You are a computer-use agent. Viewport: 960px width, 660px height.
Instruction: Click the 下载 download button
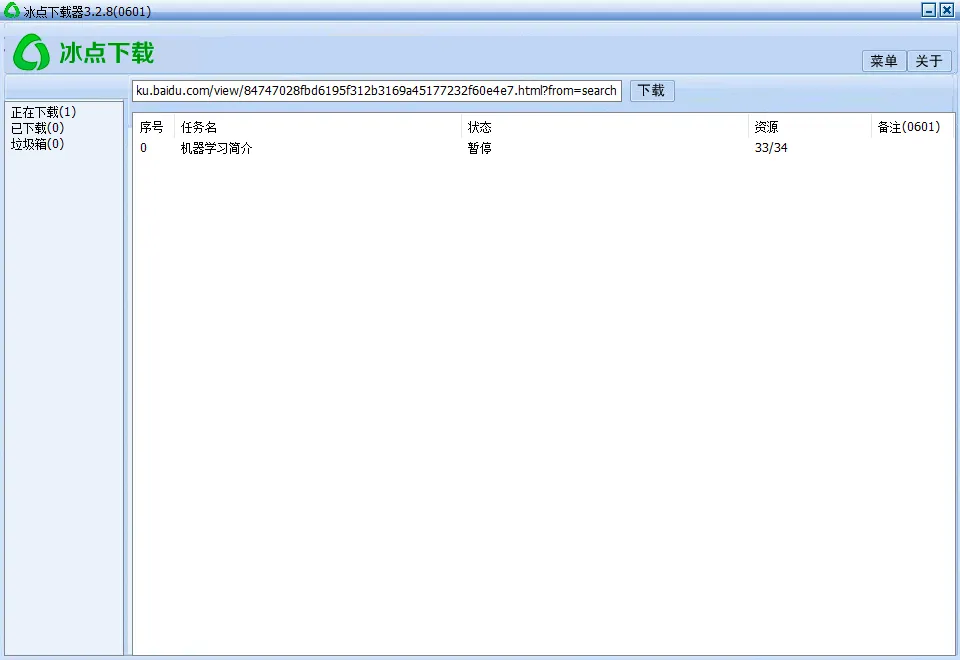pos(652,91)
